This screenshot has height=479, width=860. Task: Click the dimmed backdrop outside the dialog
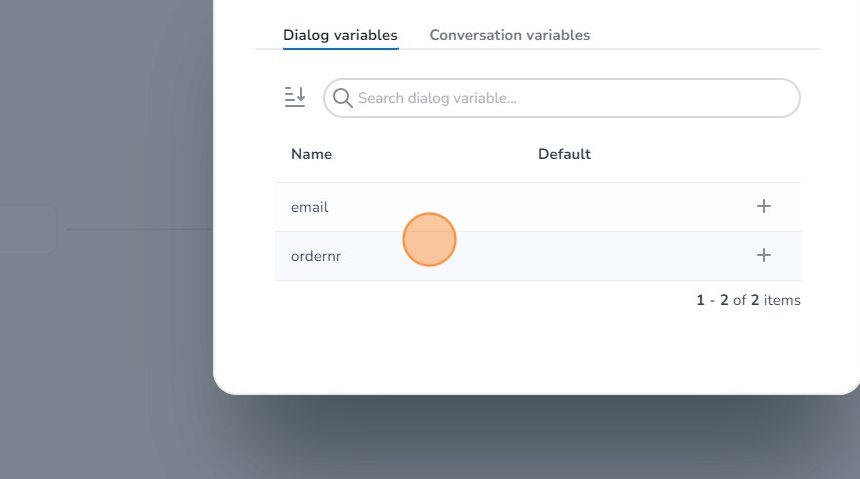coord(100,380)
